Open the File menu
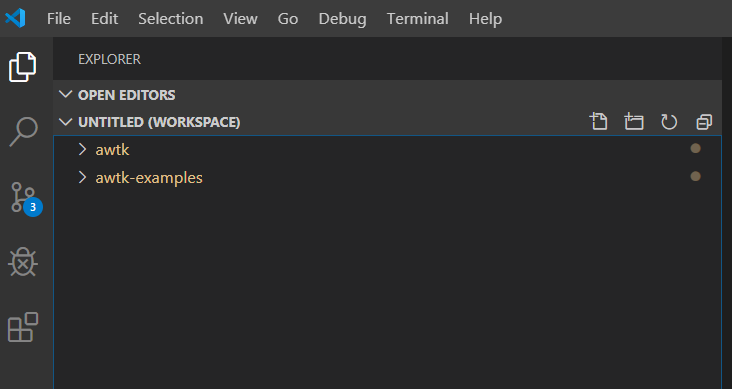The width and height of the screenshot is (732, 389). tap(59, 19)
